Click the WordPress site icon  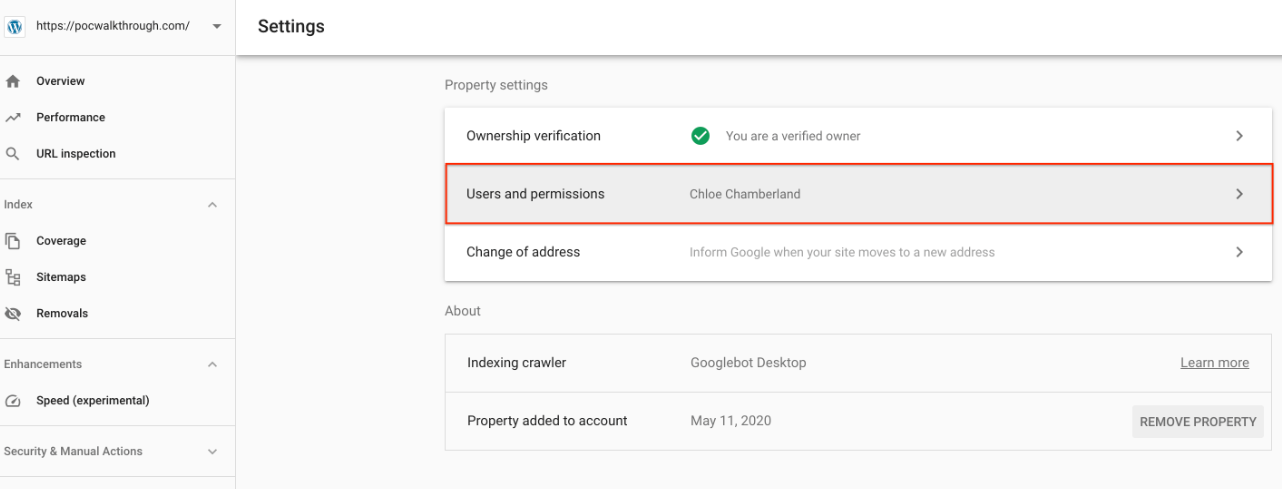point(14,27)
